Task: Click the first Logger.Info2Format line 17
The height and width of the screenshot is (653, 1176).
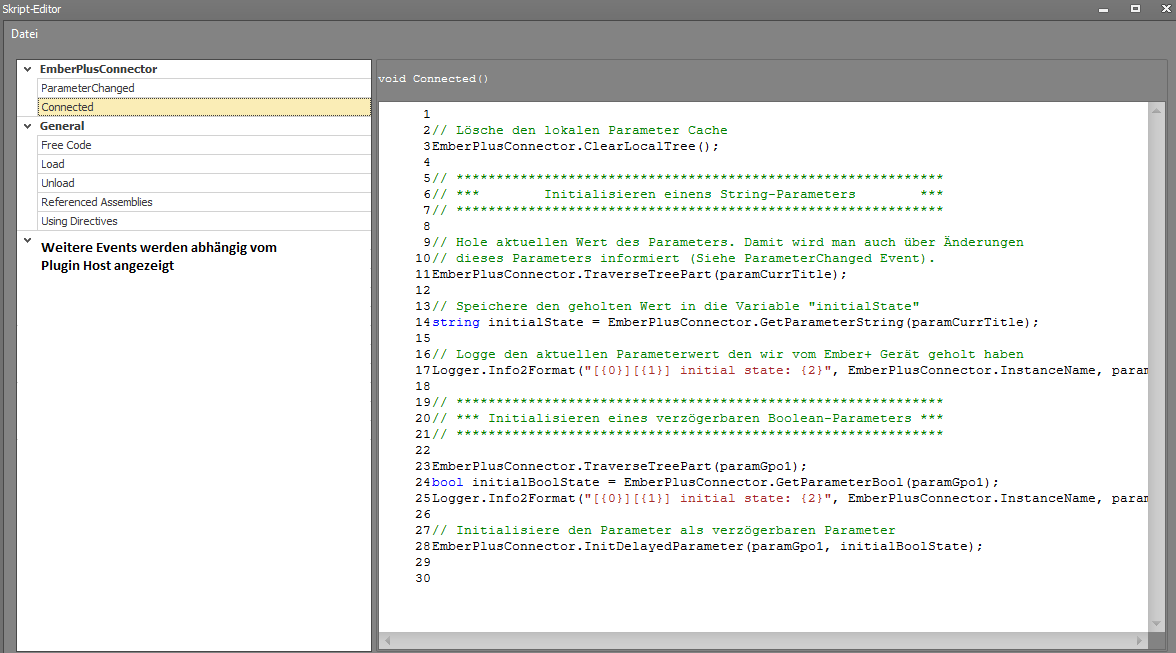Action: click(790, 370)
